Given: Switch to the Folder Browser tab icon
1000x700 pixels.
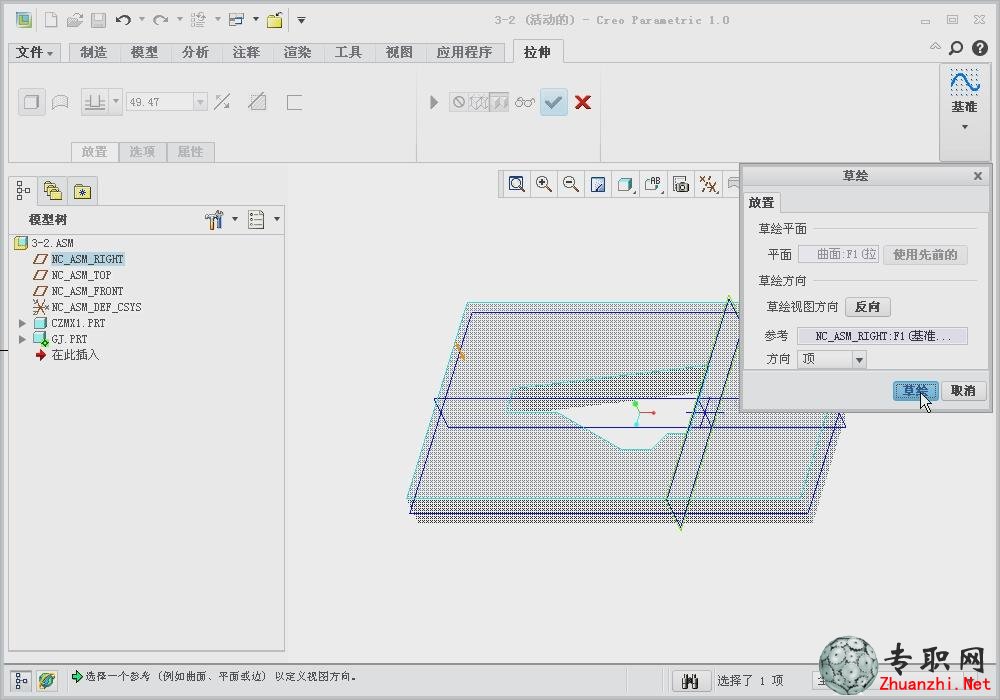Looking at the screenshot, I should [52, 191].
